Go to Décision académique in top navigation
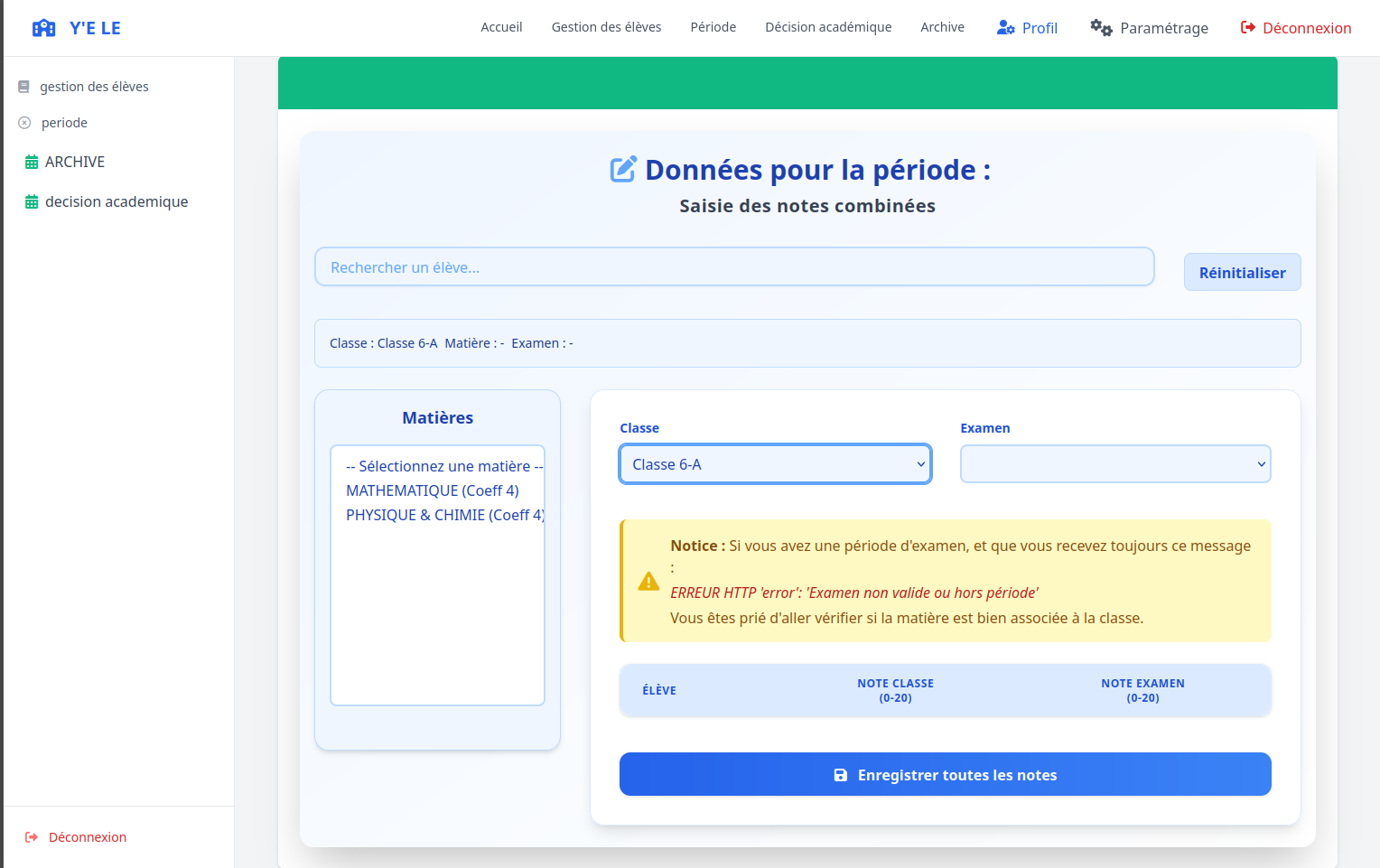Image resolution: width=1380 pixels, height=868 pixels. (x=827, y=27)
